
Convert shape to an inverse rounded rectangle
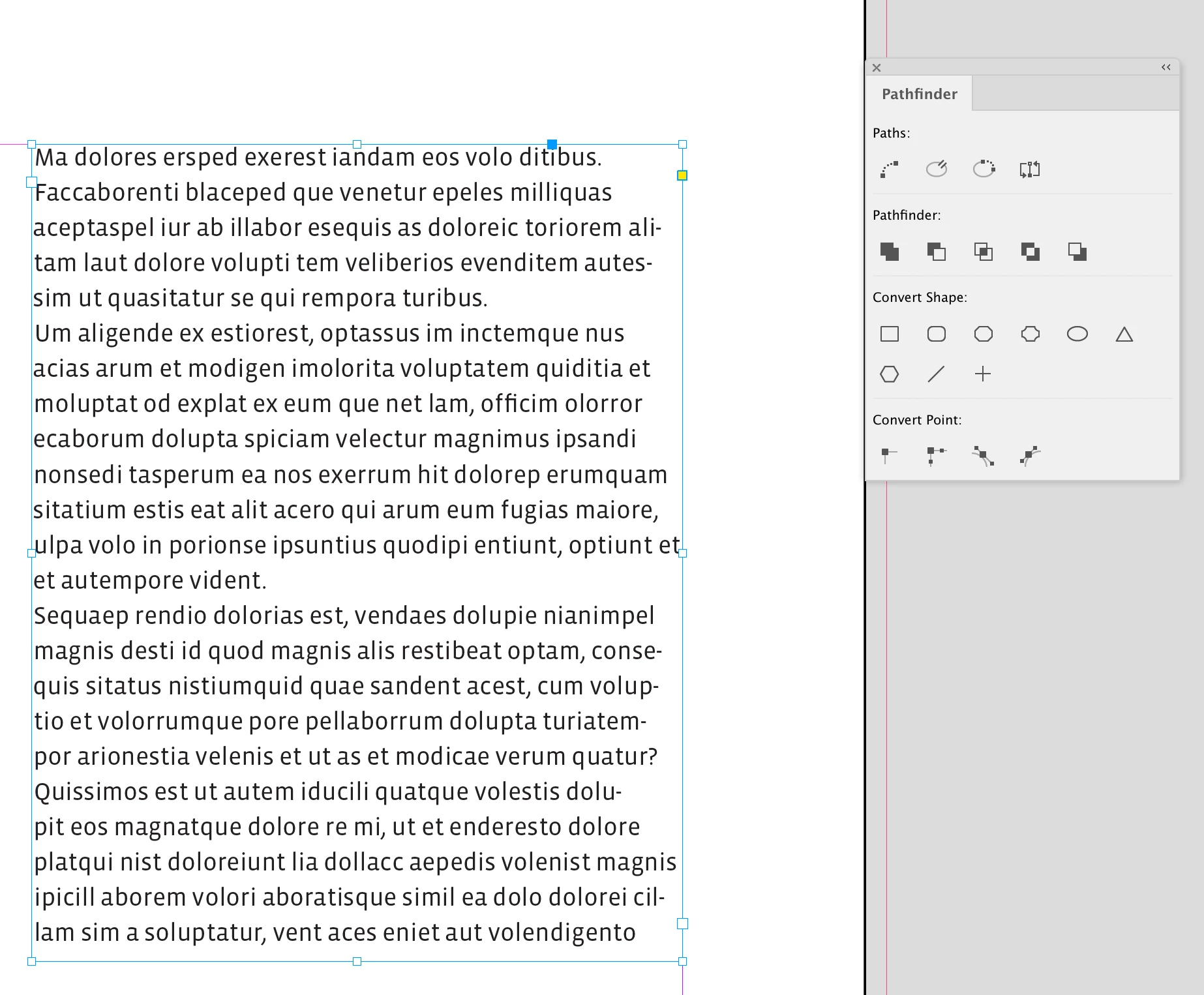tap(1031, 334)
